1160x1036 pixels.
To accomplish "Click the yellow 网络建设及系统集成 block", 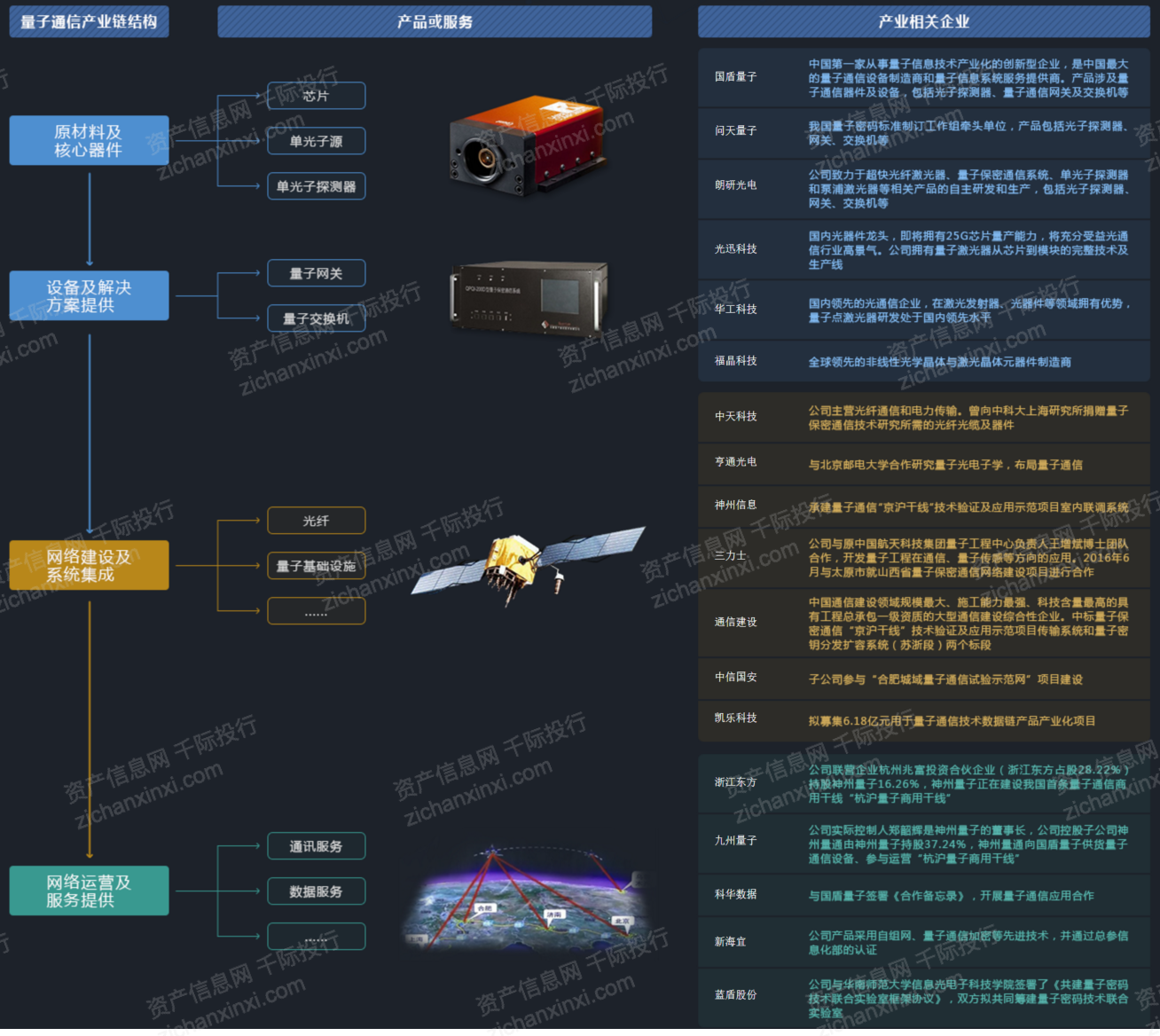I will point(89,565).
